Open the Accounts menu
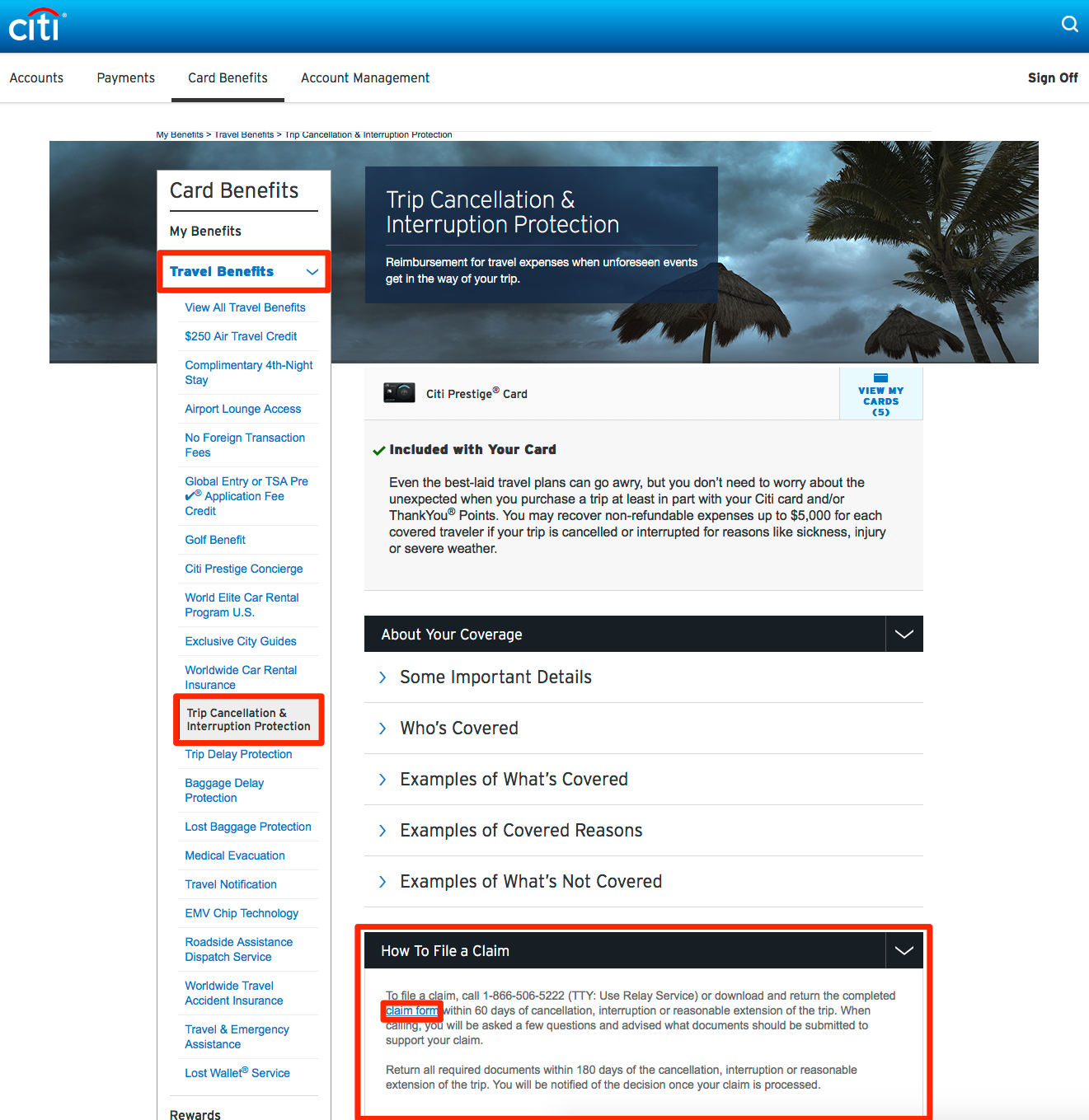The image size is (1089, 1120). tap(36, 78)
